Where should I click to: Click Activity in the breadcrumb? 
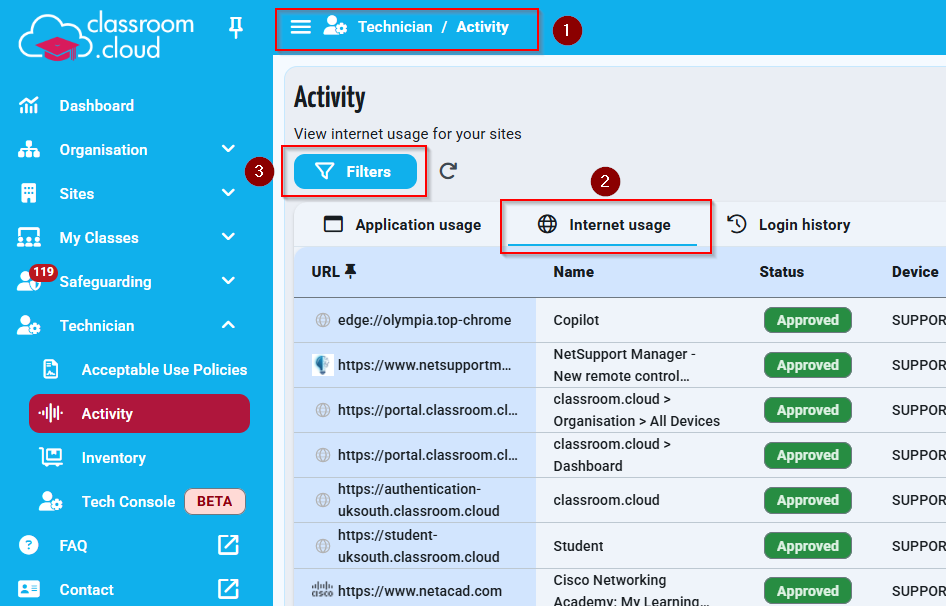pyautogui.click(x=483, y=27)
